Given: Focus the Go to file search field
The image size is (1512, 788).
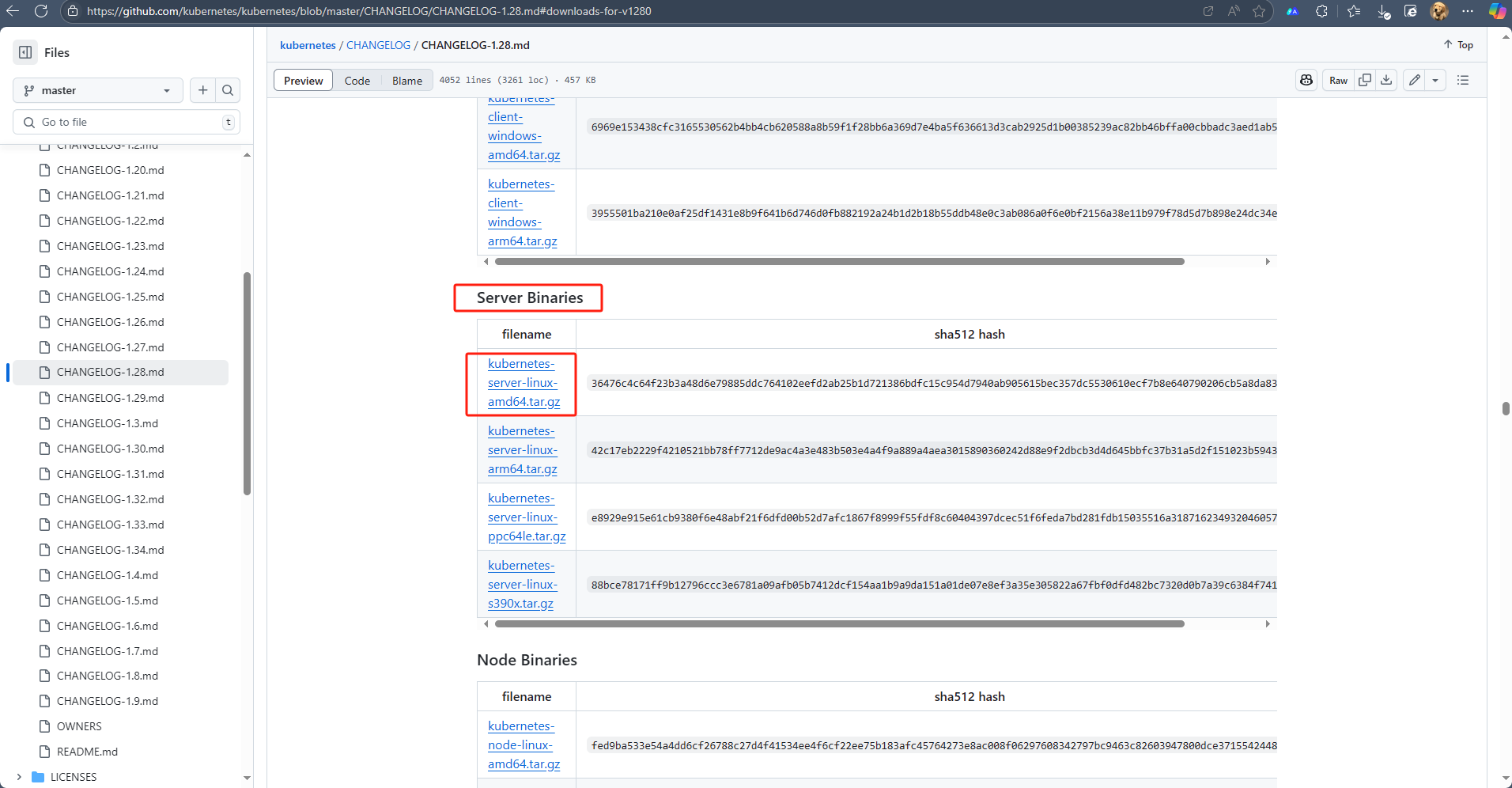Looking at the screenshot, I should coord(127,122).
